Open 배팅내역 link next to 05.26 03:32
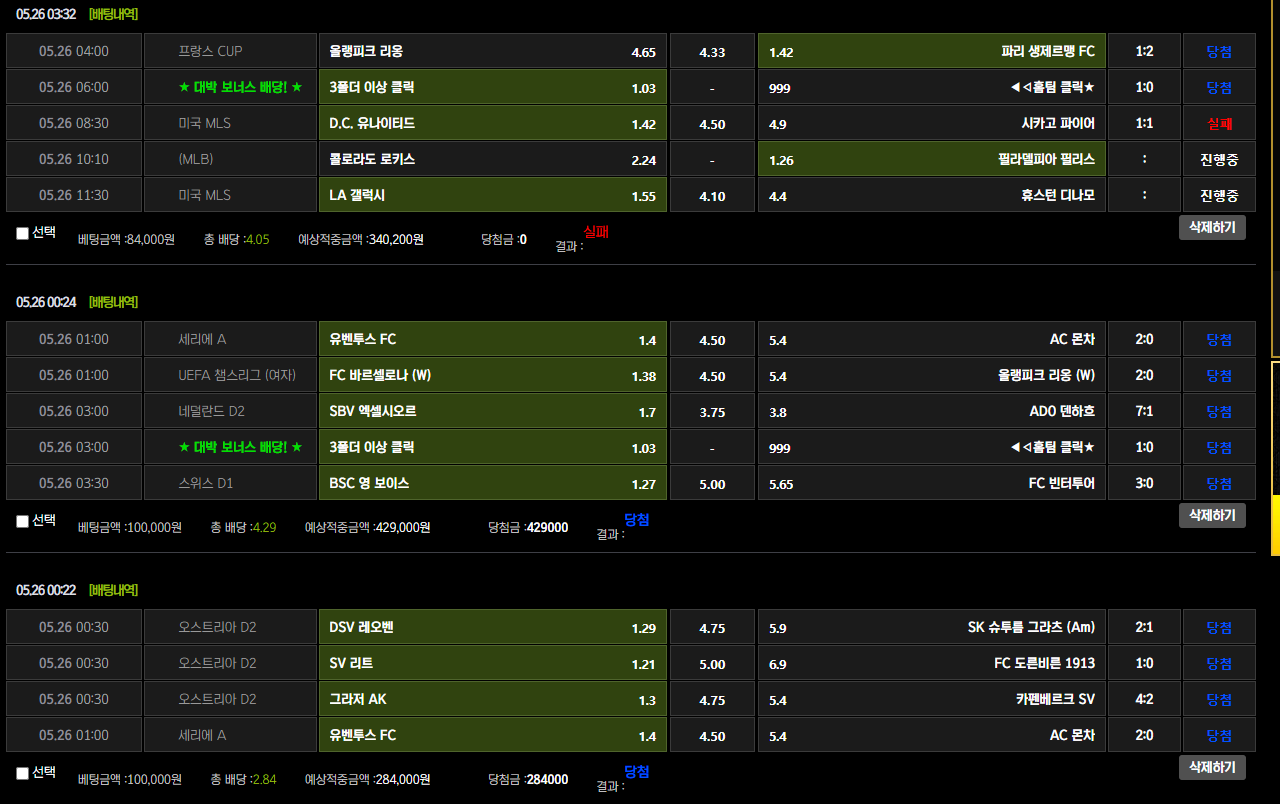Image resolution: width=1280 pixels, height=804 pixels. pos(113,14)
